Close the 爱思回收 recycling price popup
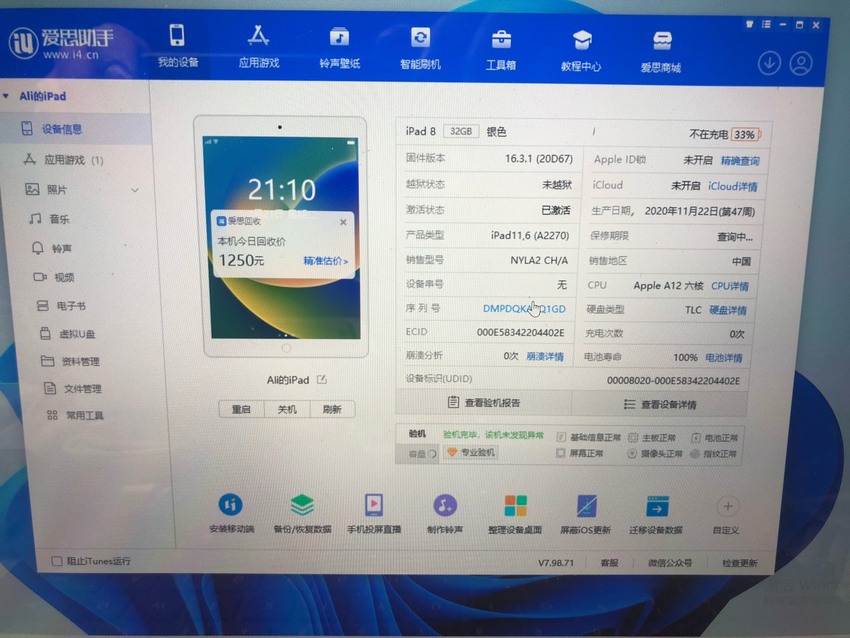 coord(343,222)
